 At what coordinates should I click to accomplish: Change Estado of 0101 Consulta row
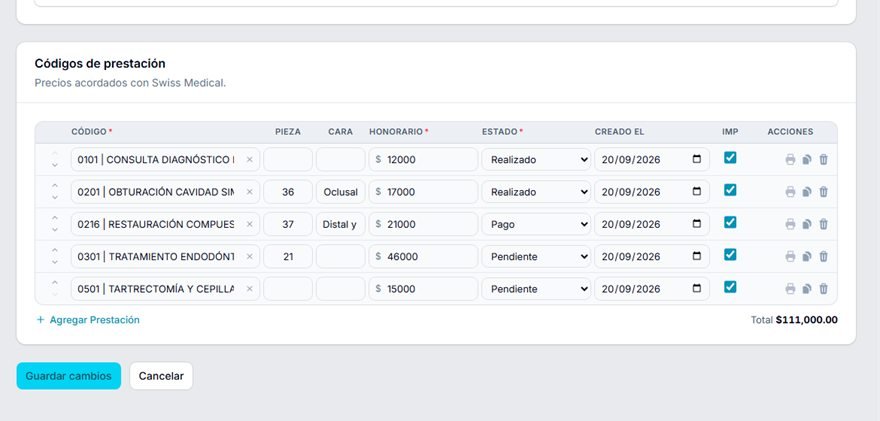coord(536,159)
